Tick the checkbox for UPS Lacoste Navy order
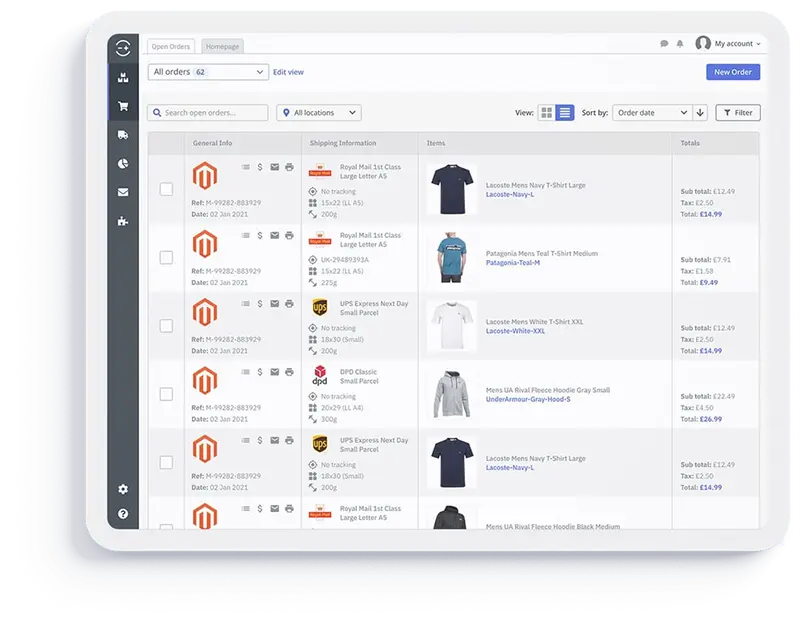The width and height of the screenshot is (800, 626). (166, 462)
